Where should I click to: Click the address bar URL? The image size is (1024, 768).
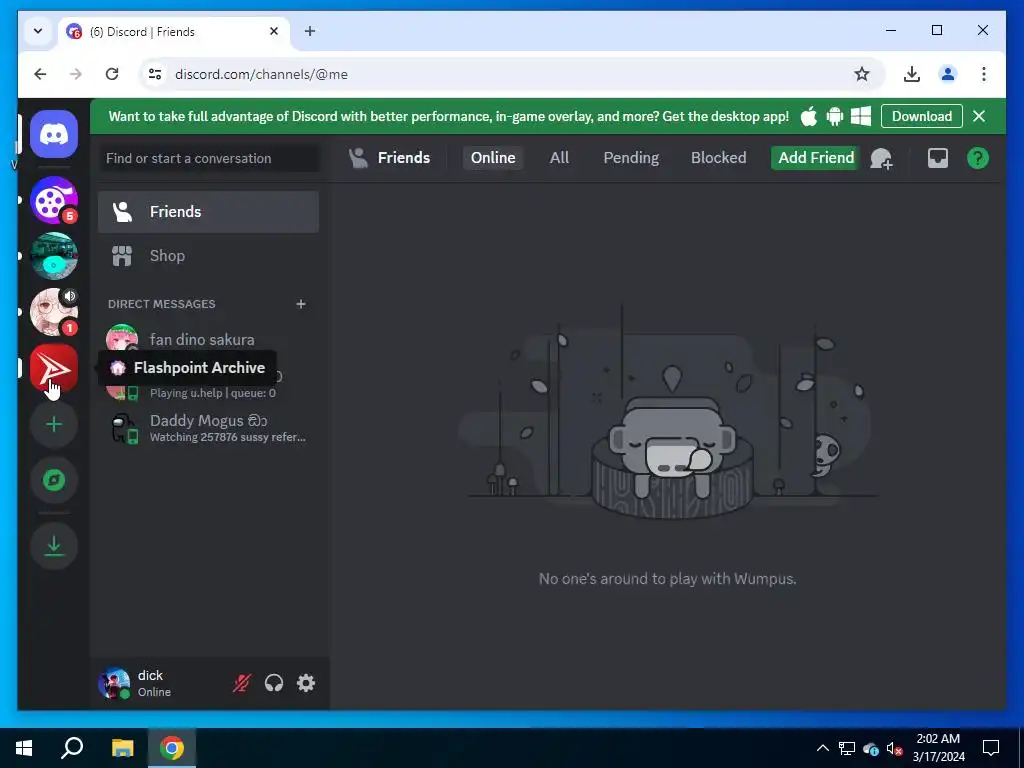click(x=261, y=74)
